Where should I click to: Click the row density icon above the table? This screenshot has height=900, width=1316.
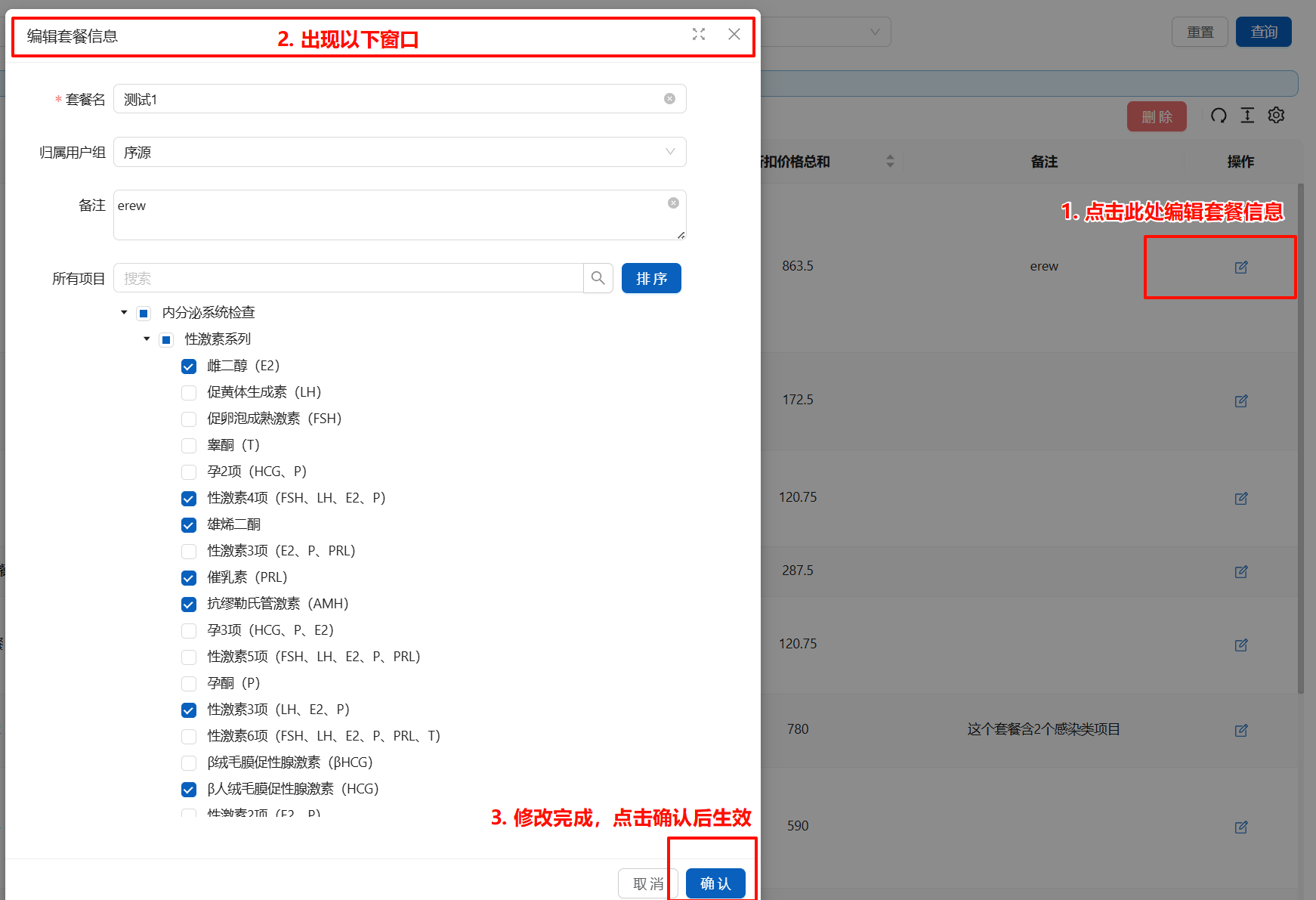(1247, 116)
